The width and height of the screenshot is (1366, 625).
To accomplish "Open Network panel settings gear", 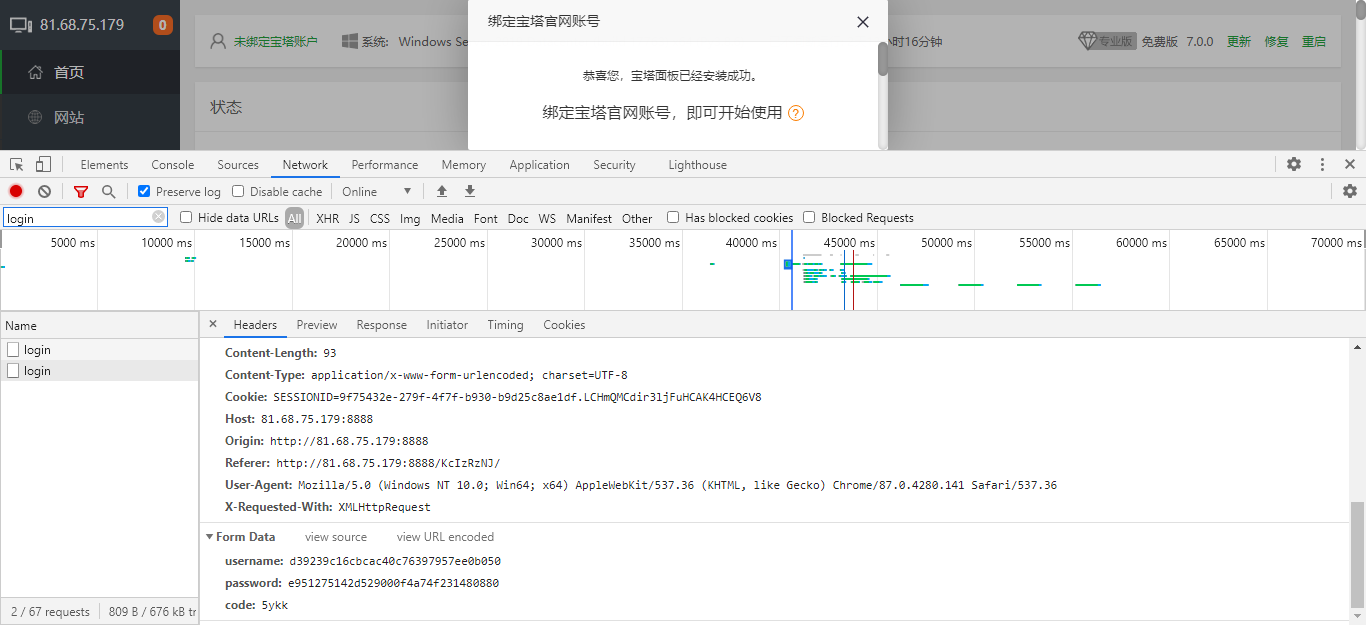I will 1350,191.
